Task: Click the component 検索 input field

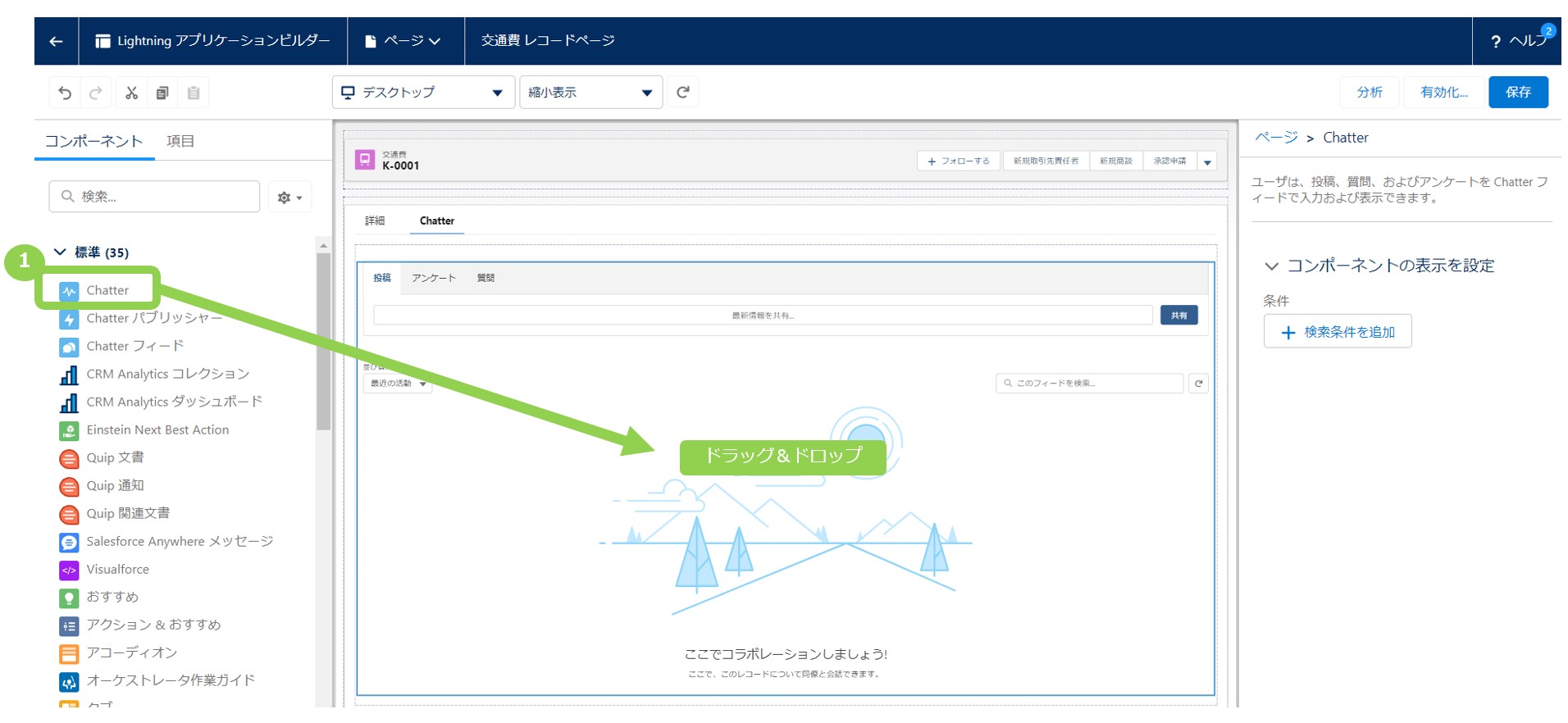Action: [156, 197]
